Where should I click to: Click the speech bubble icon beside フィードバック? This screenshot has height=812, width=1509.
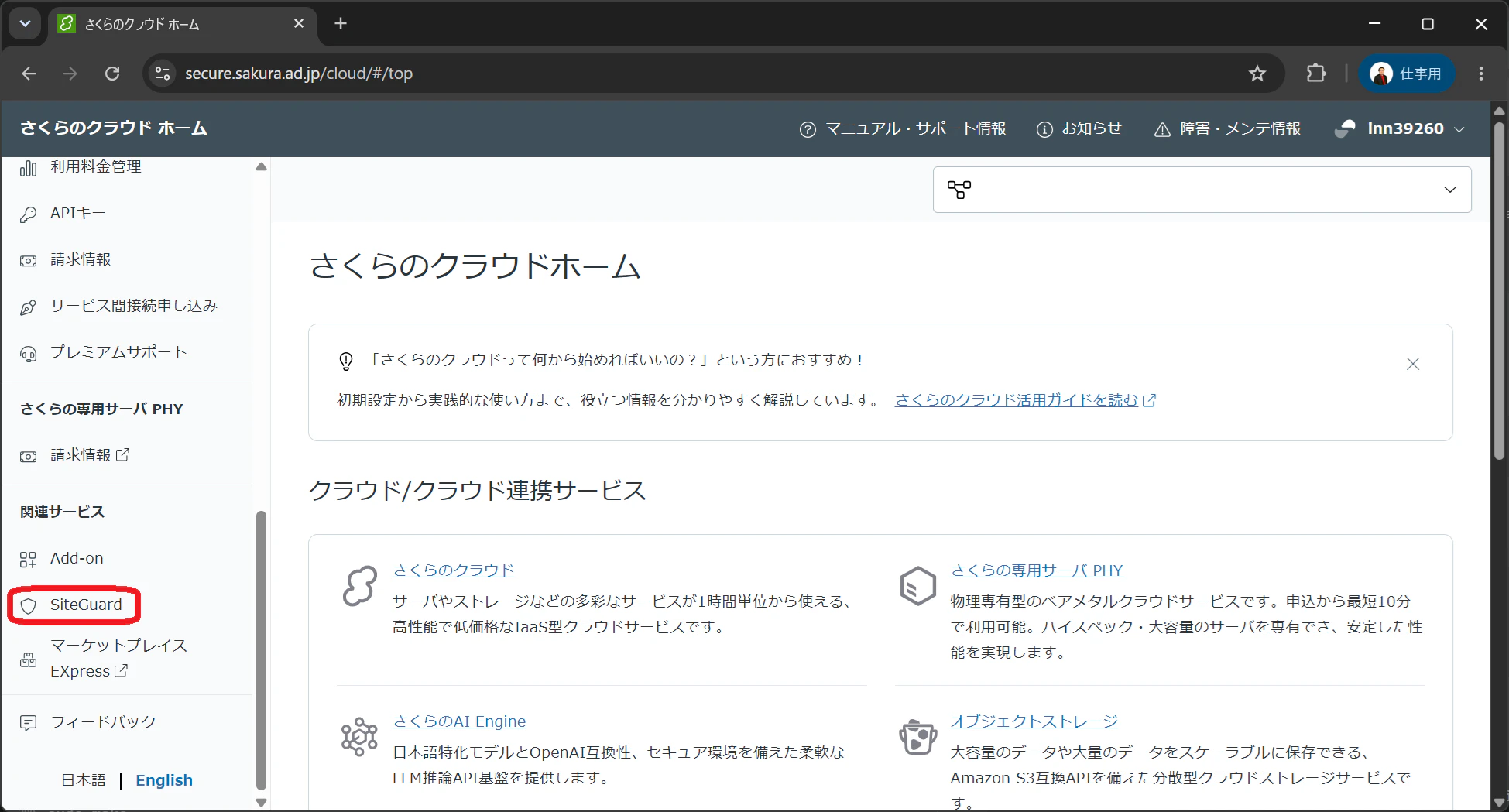[28, 723]
